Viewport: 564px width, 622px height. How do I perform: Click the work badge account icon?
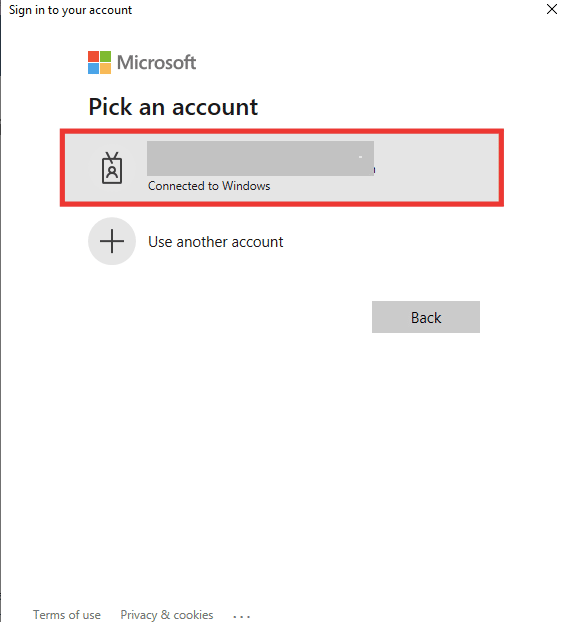click(112, 168)
